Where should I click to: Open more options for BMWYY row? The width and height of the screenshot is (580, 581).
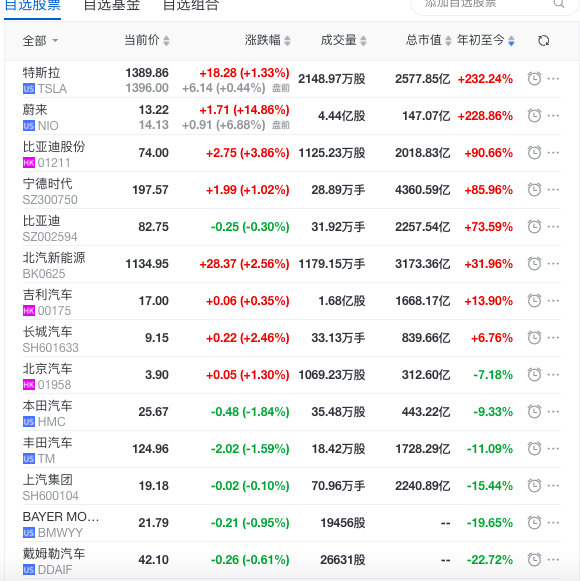[553, 523]
